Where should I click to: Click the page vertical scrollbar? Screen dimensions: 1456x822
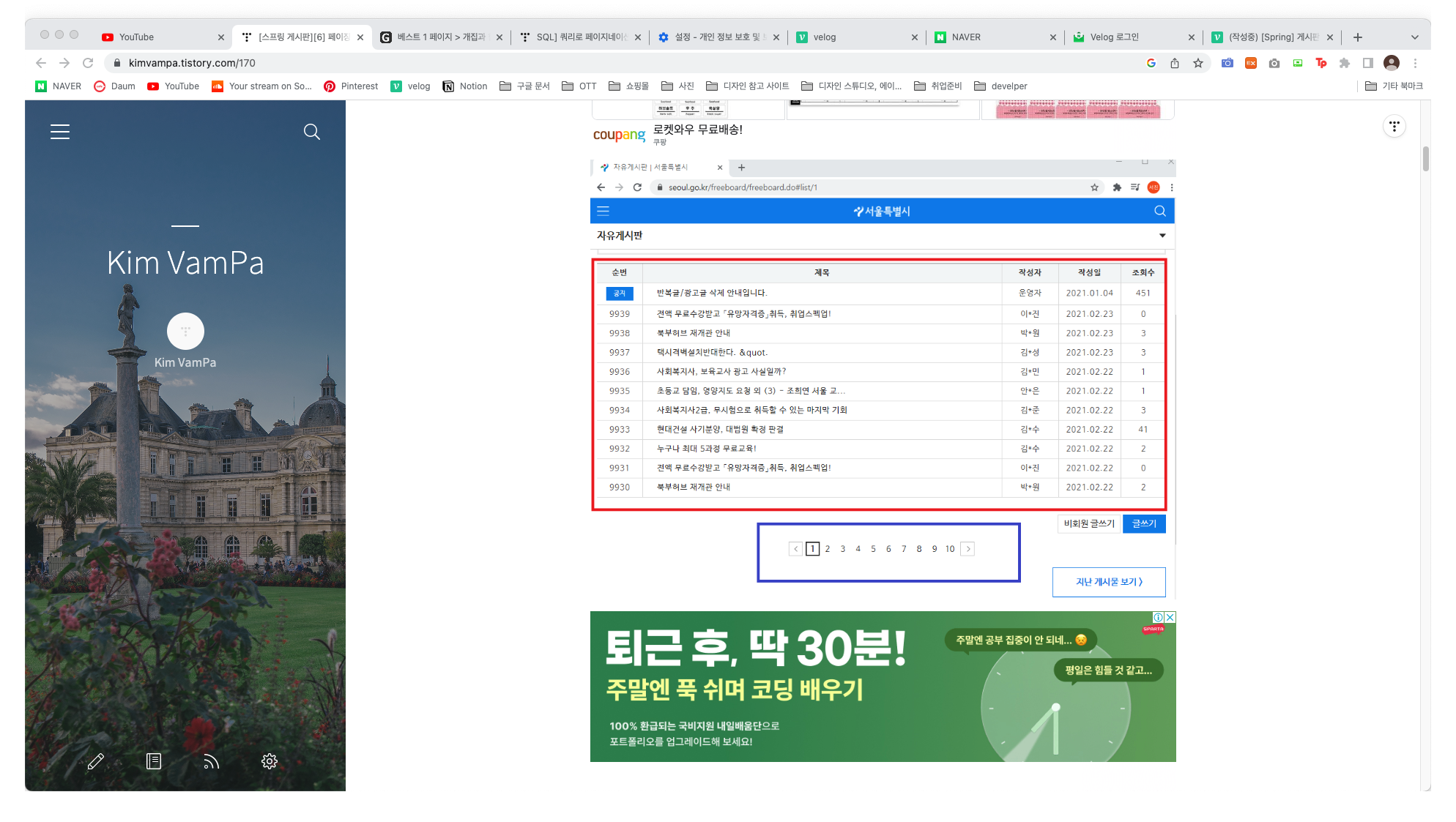(1425, 159)
